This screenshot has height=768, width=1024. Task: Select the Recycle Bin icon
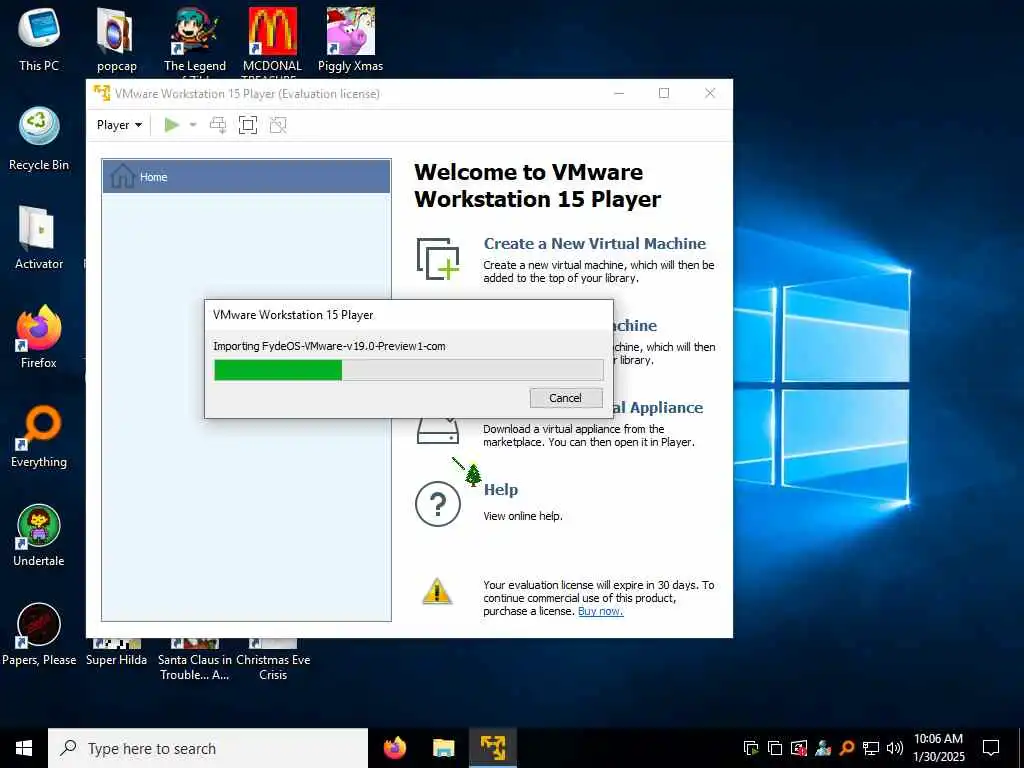[x=39, y=138]
